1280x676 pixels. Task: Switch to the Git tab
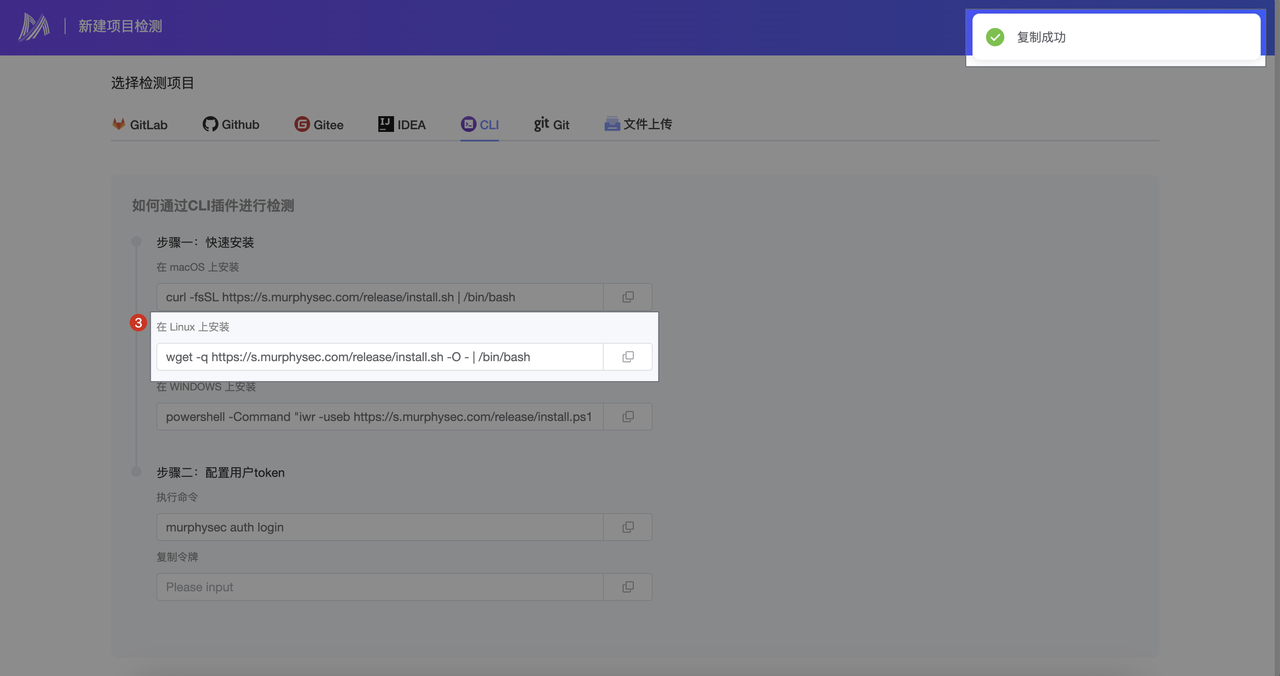552,125
